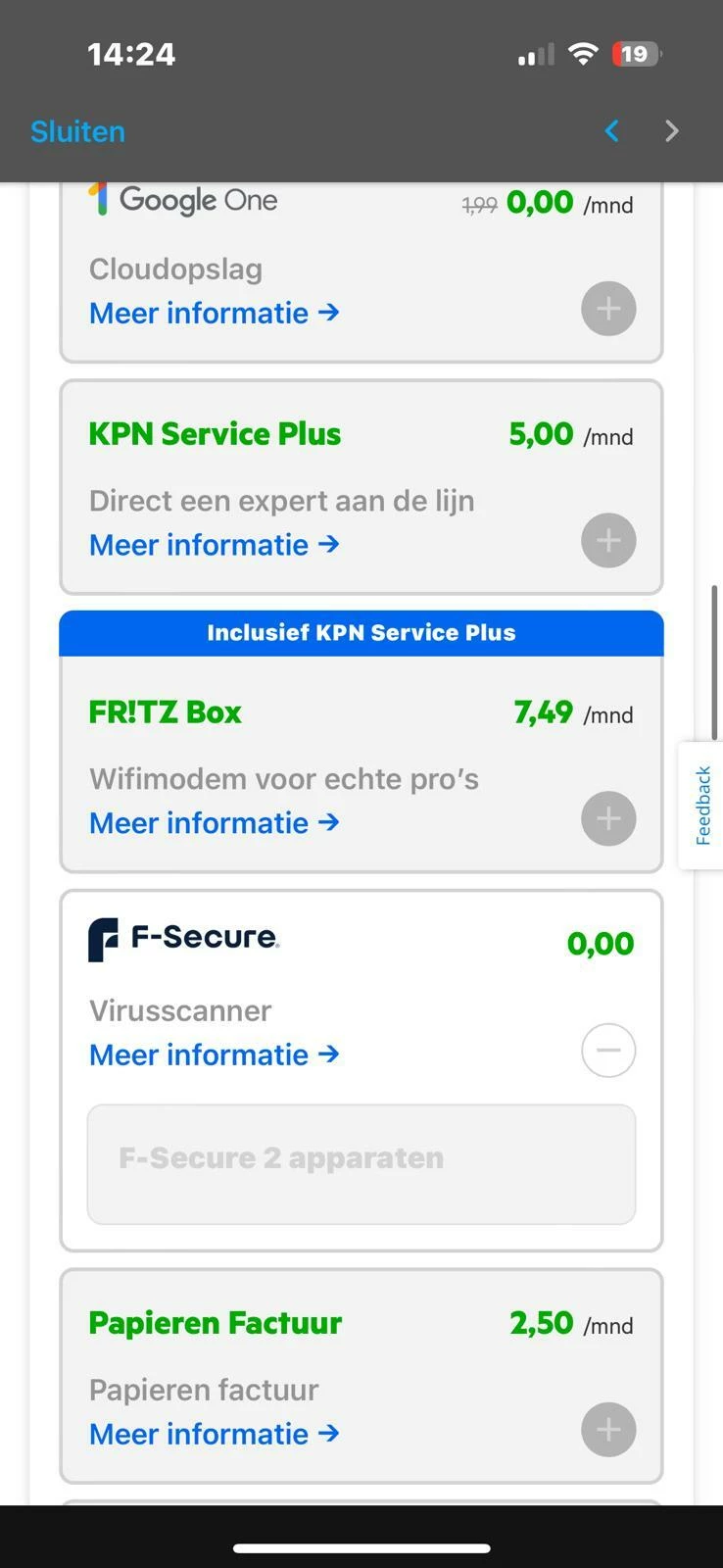Screen dimensions: 723x1568
Task: Open the F-Secure 2 apparaten selector
Action: (361, 1163)
